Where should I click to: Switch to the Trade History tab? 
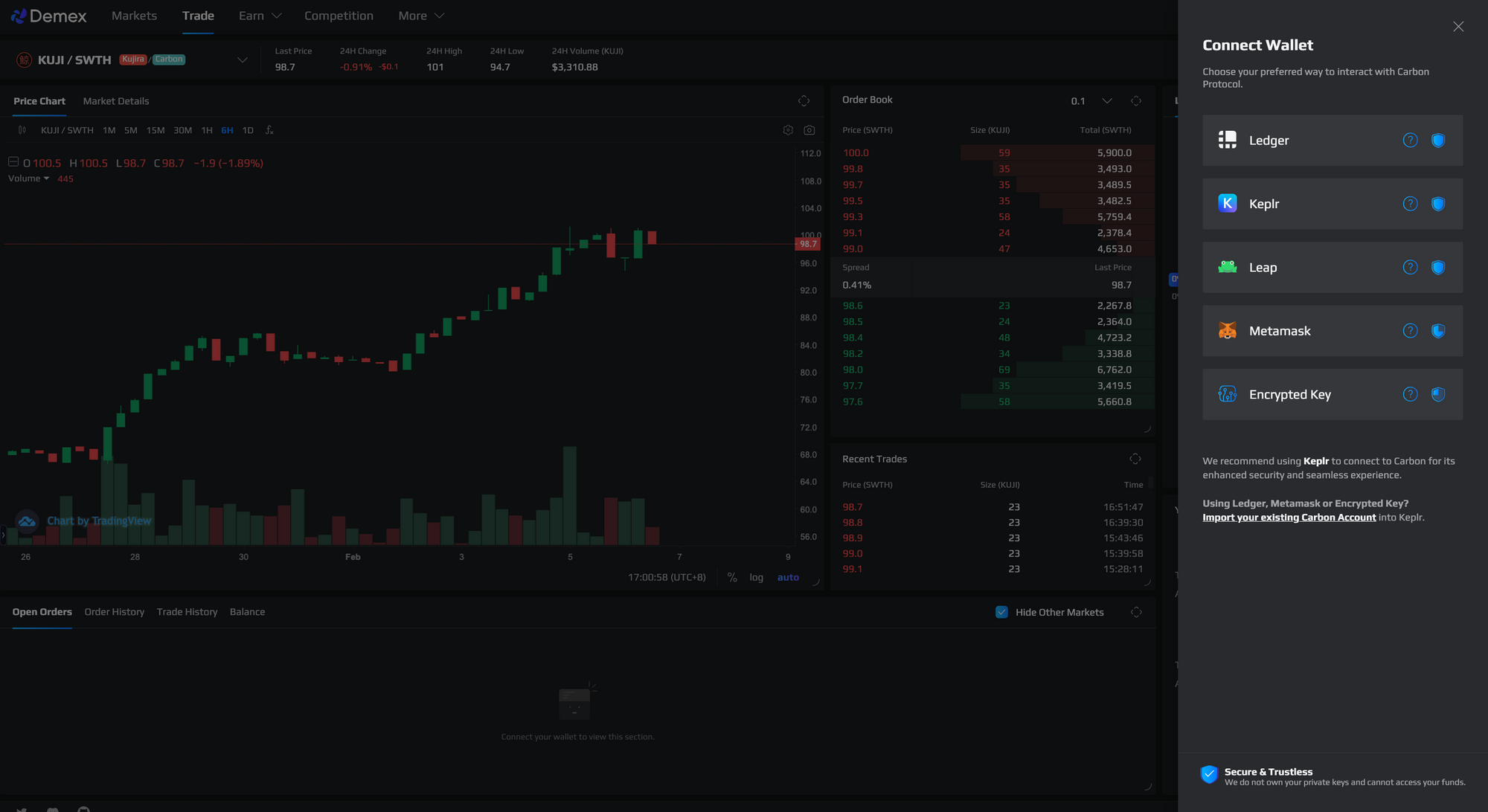187,612
